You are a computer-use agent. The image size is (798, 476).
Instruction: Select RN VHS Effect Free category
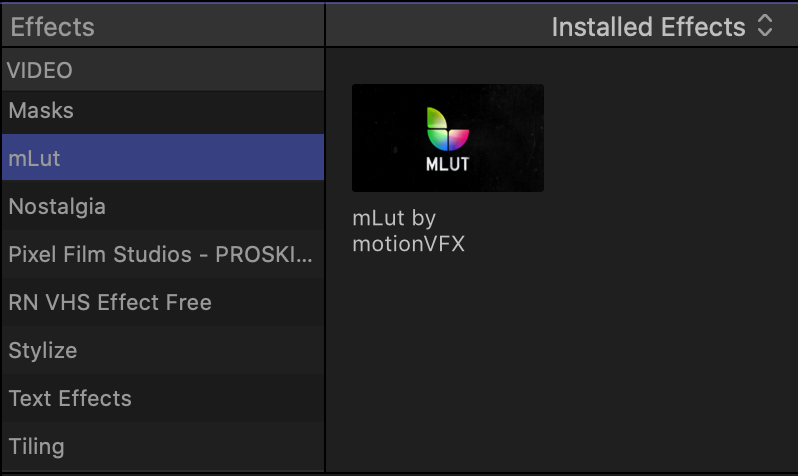[x=110, y=303]
